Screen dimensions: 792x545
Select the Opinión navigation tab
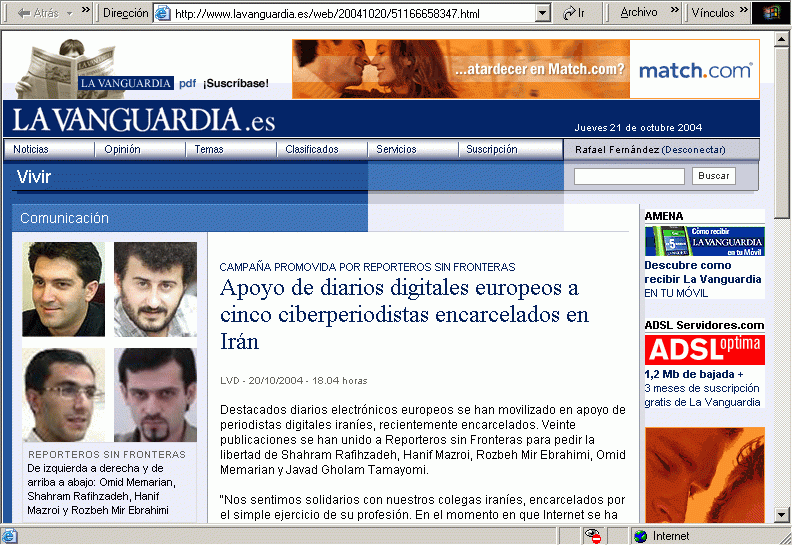pos(121,149)
